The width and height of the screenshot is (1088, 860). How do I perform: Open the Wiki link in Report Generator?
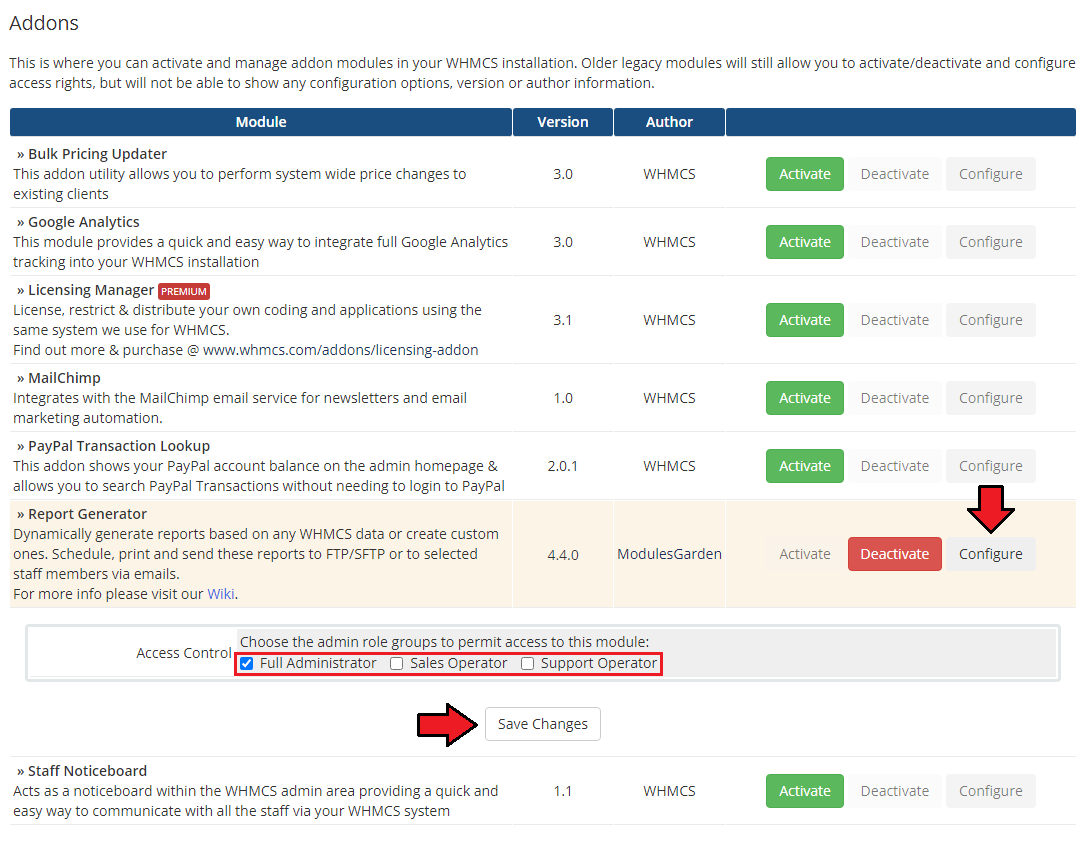click(221, 594)
